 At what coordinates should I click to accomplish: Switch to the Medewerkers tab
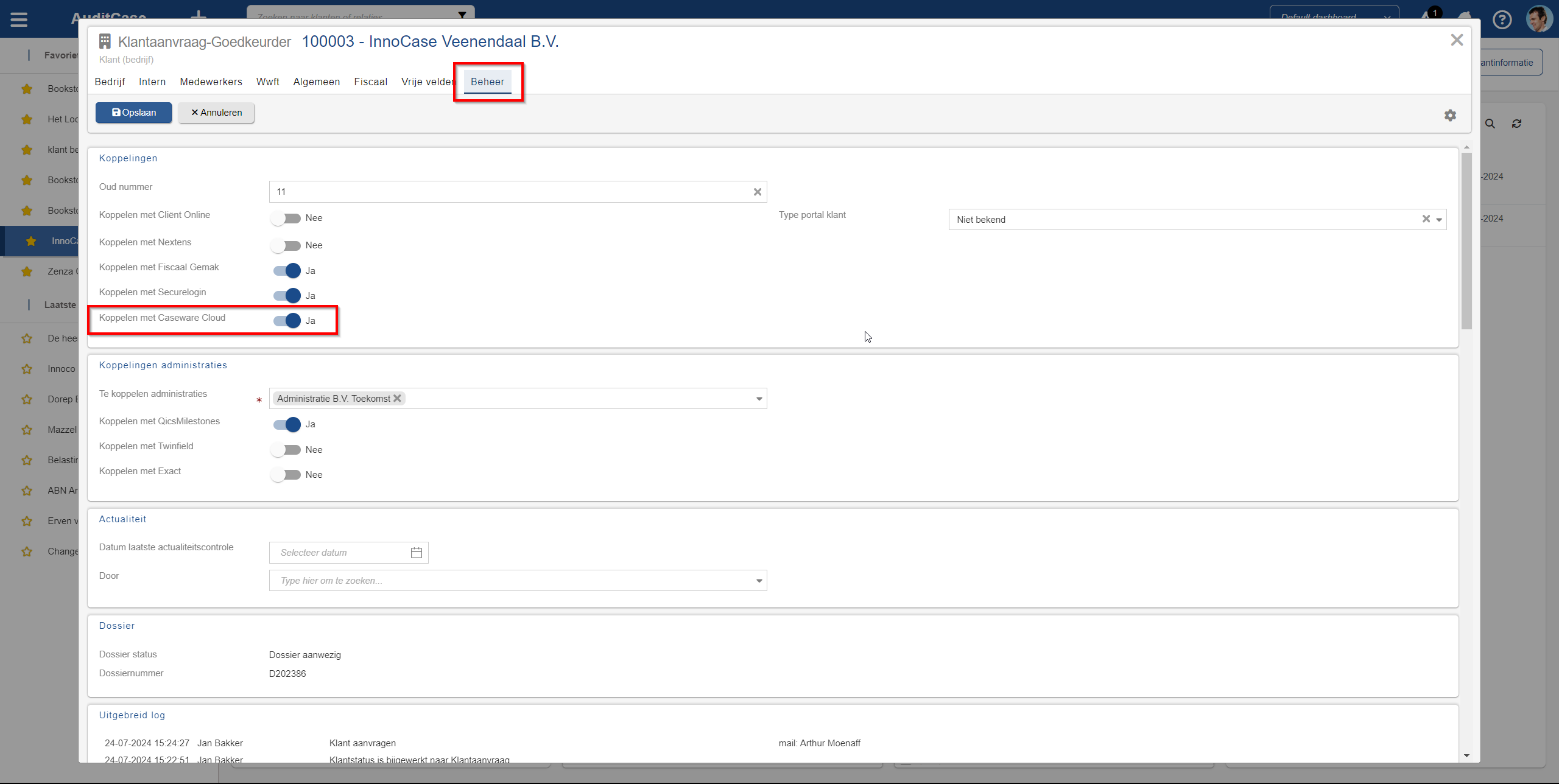pos(211,82)
